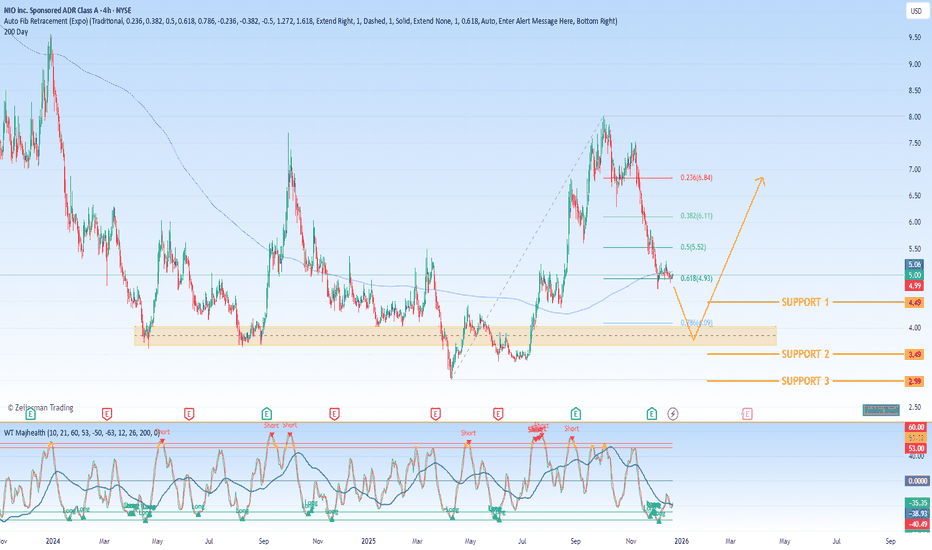The width and height of the screenshot is (932, 550).
Task: Open the USD currency selector
Action: pos(914,12)
